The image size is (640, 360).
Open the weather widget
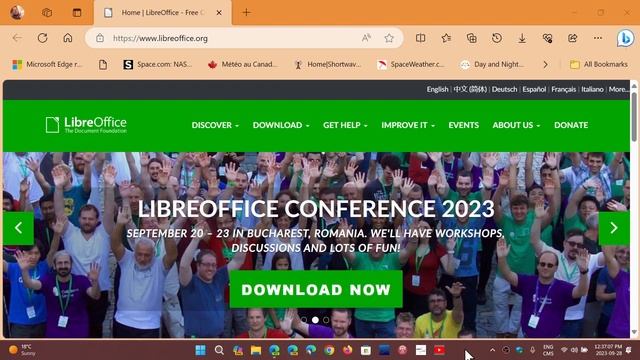click(23, 350)
